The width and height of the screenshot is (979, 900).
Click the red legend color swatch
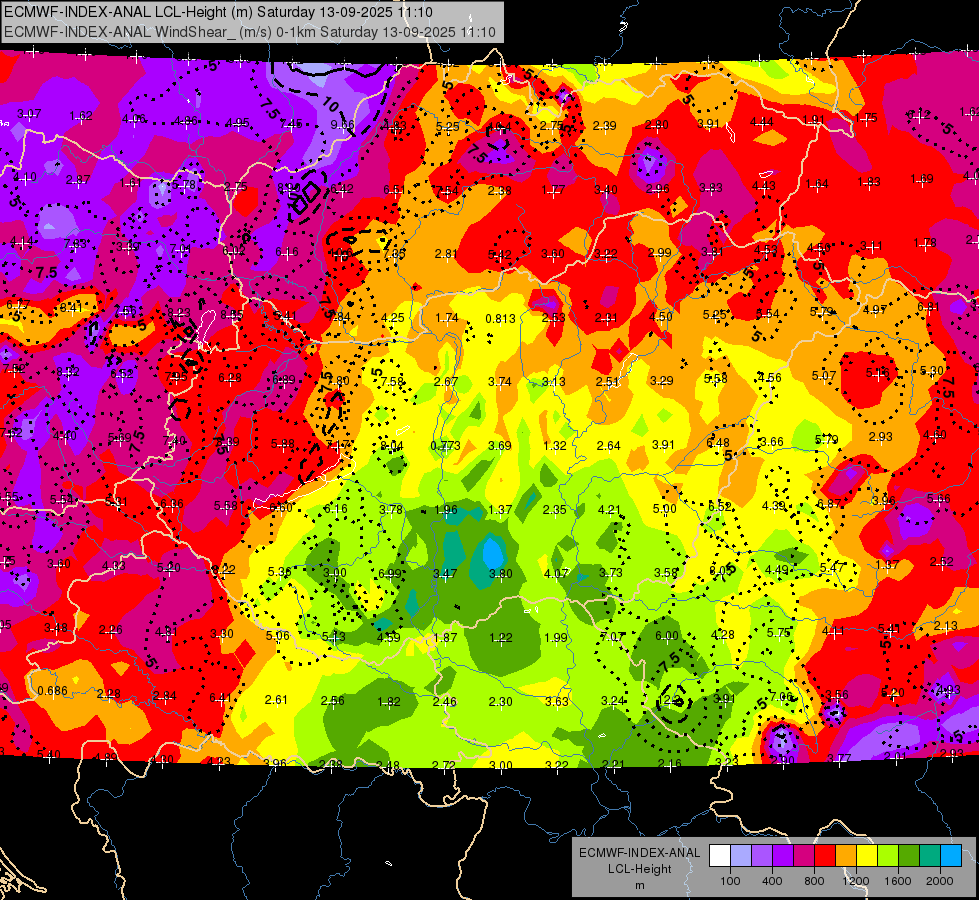(x=825, y=855)
